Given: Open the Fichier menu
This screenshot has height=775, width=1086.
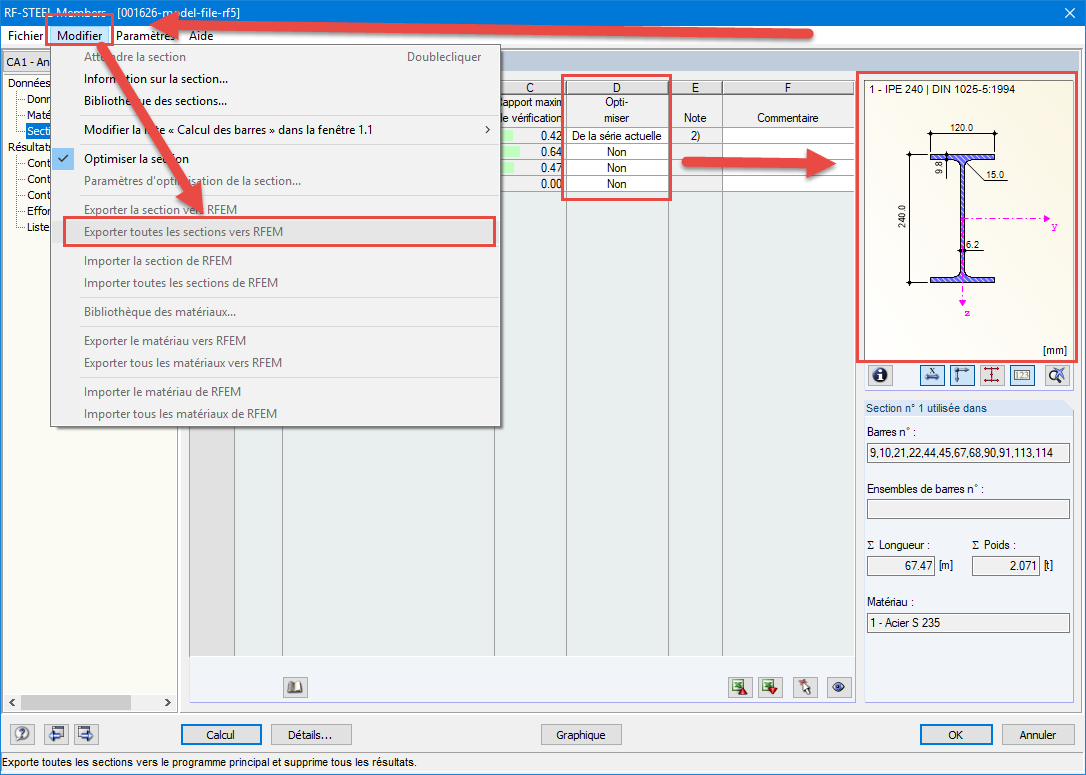Looking at the screenshot, I should [24, 35].
